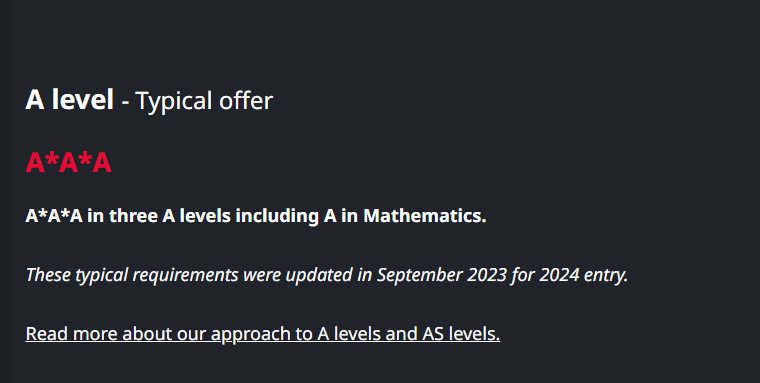Click 'Read more' at the link's start
Image resolution: width=760 pixels, height=383 pixels.
(x=70, y=334)
